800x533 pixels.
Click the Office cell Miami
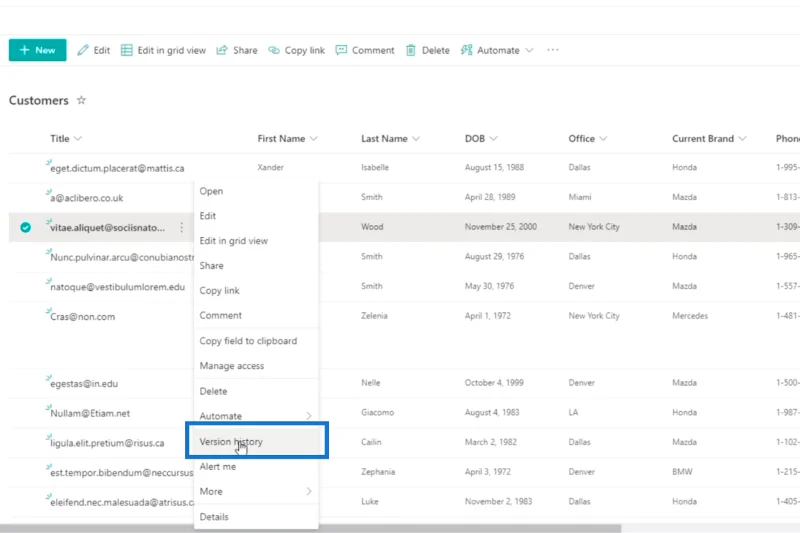click(x=580, y=197)
